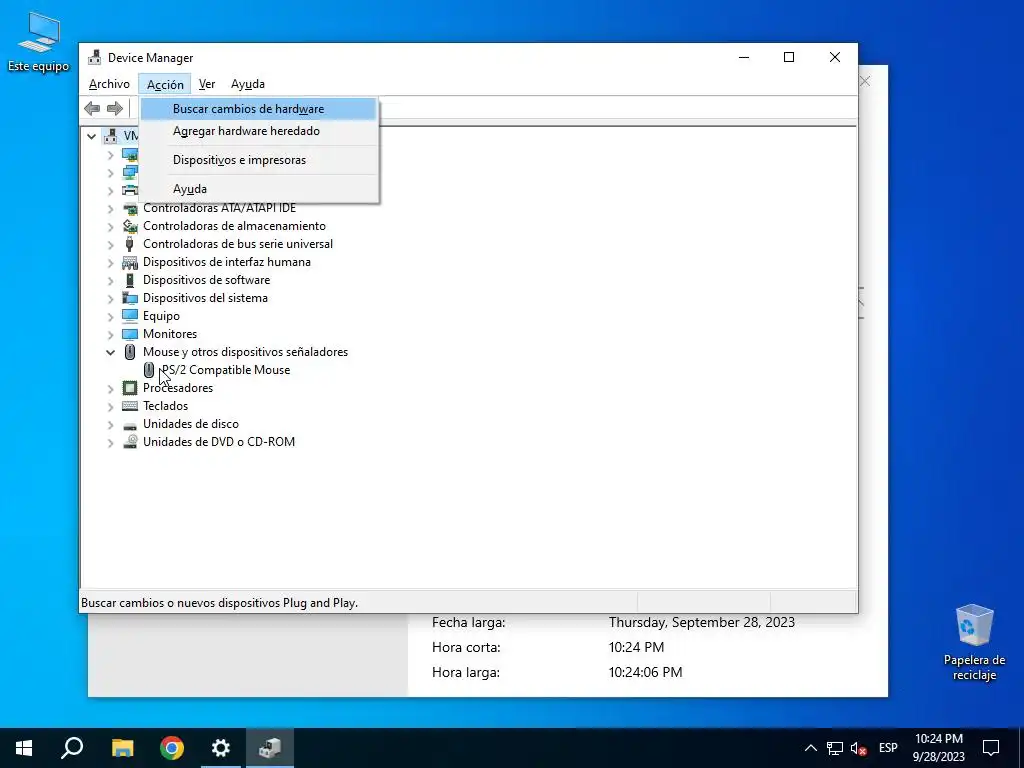
Task: Click the PS/2 Compatible Mouse device icon
Action: (149, 370)
